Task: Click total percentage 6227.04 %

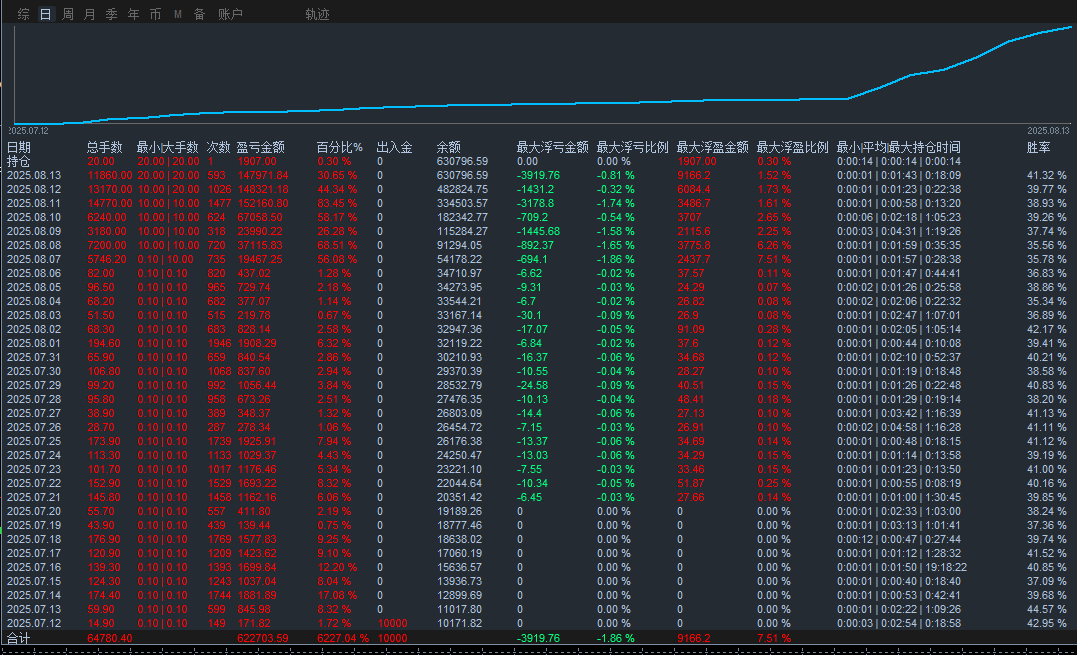Action: (343, 638)
